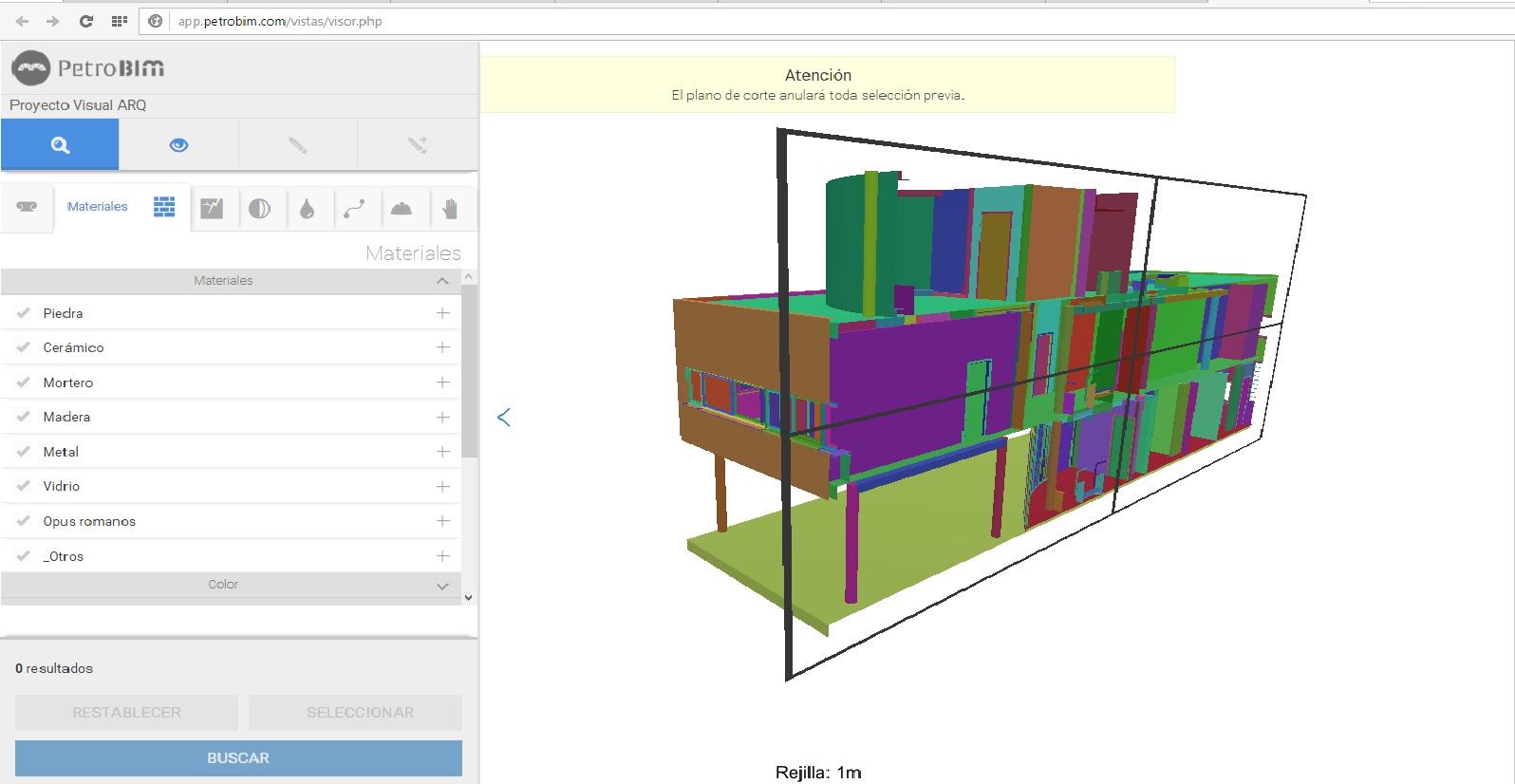This screenshot has height=784, width=1515.
Task: Open the cracked-surface damage category tab
Action: 212,208
